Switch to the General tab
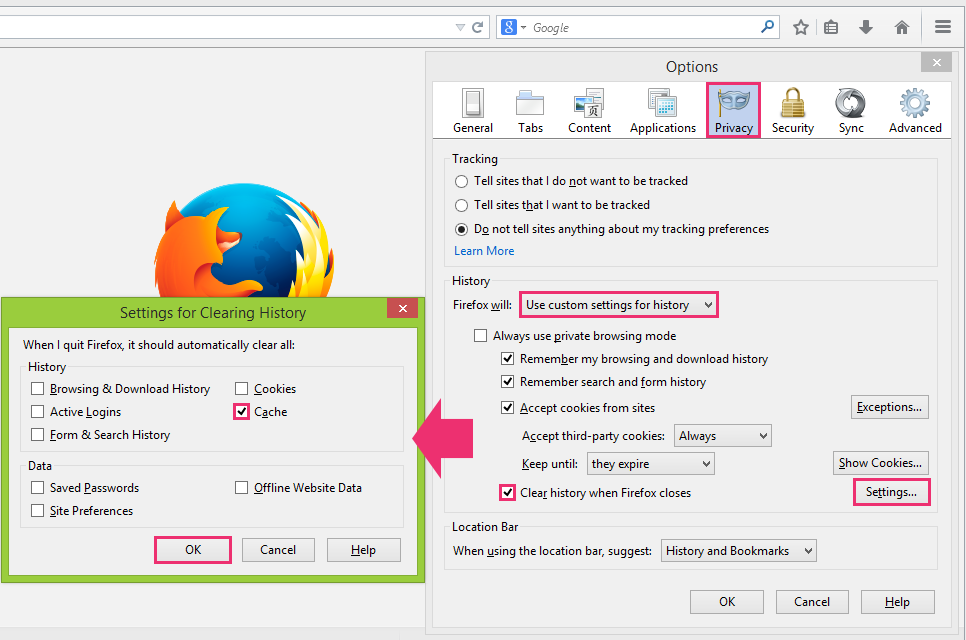966x640 pixels. 473,110
